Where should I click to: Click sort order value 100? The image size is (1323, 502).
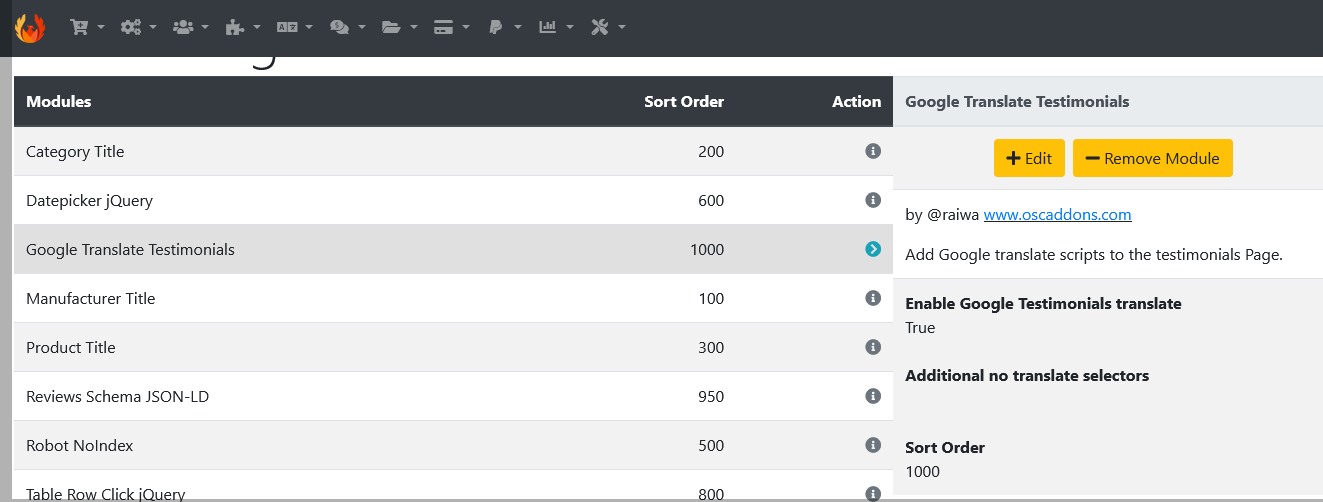(x=711, y=299)
